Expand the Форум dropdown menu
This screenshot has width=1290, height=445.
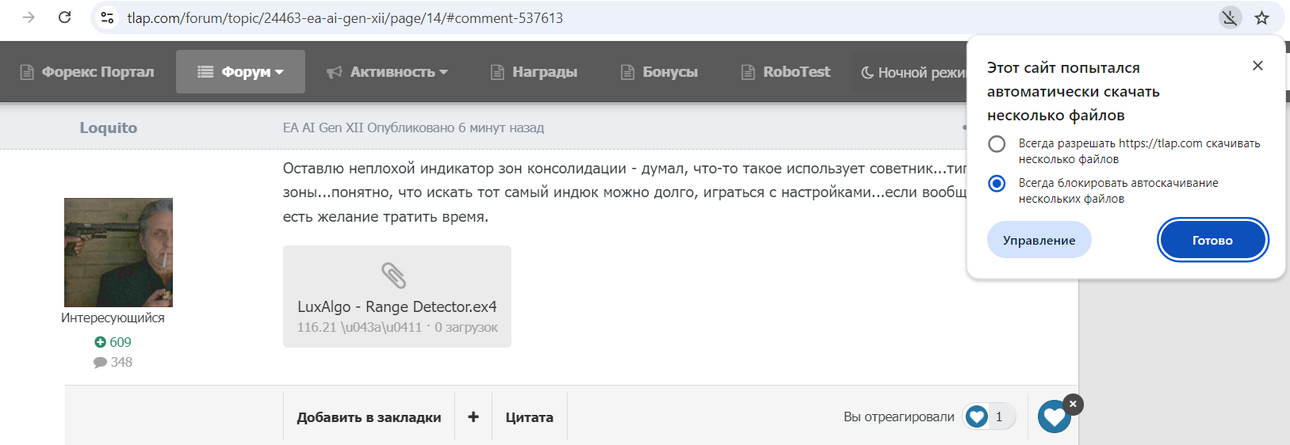240,72
